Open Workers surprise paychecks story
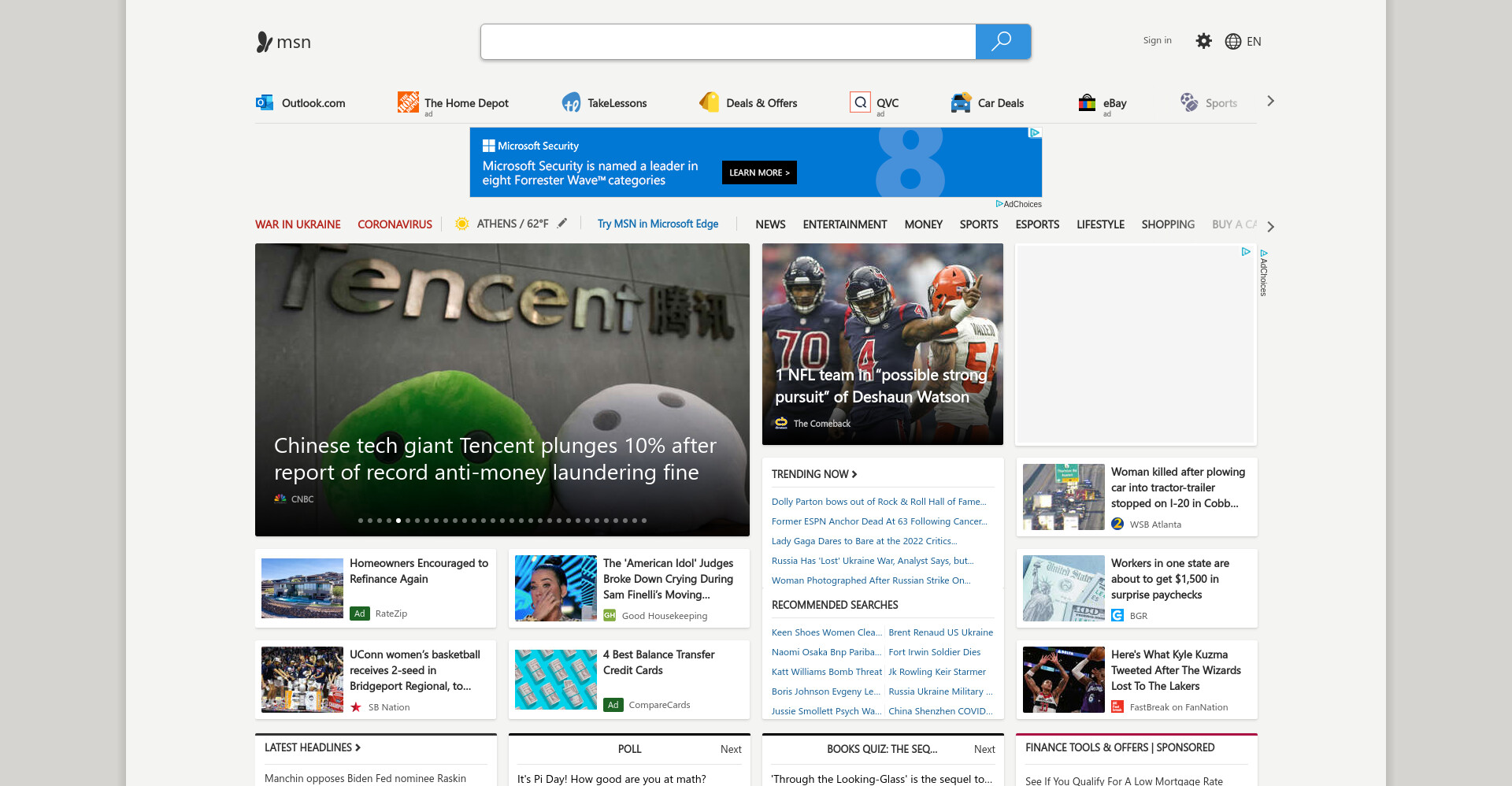The width and height of the screenshot is (1512, 786). (1137, 588)
